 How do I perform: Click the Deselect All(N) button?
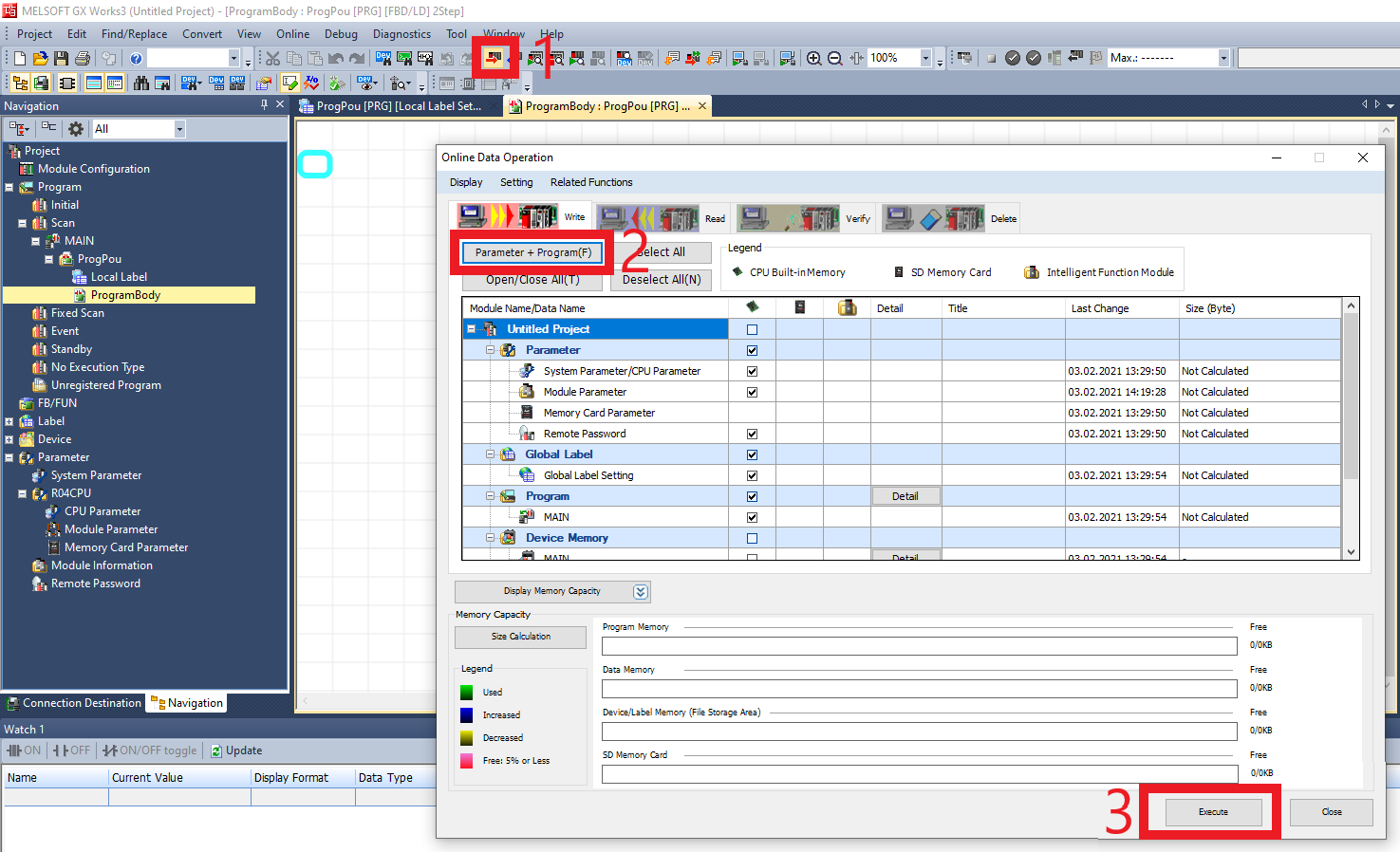point(661,280)
